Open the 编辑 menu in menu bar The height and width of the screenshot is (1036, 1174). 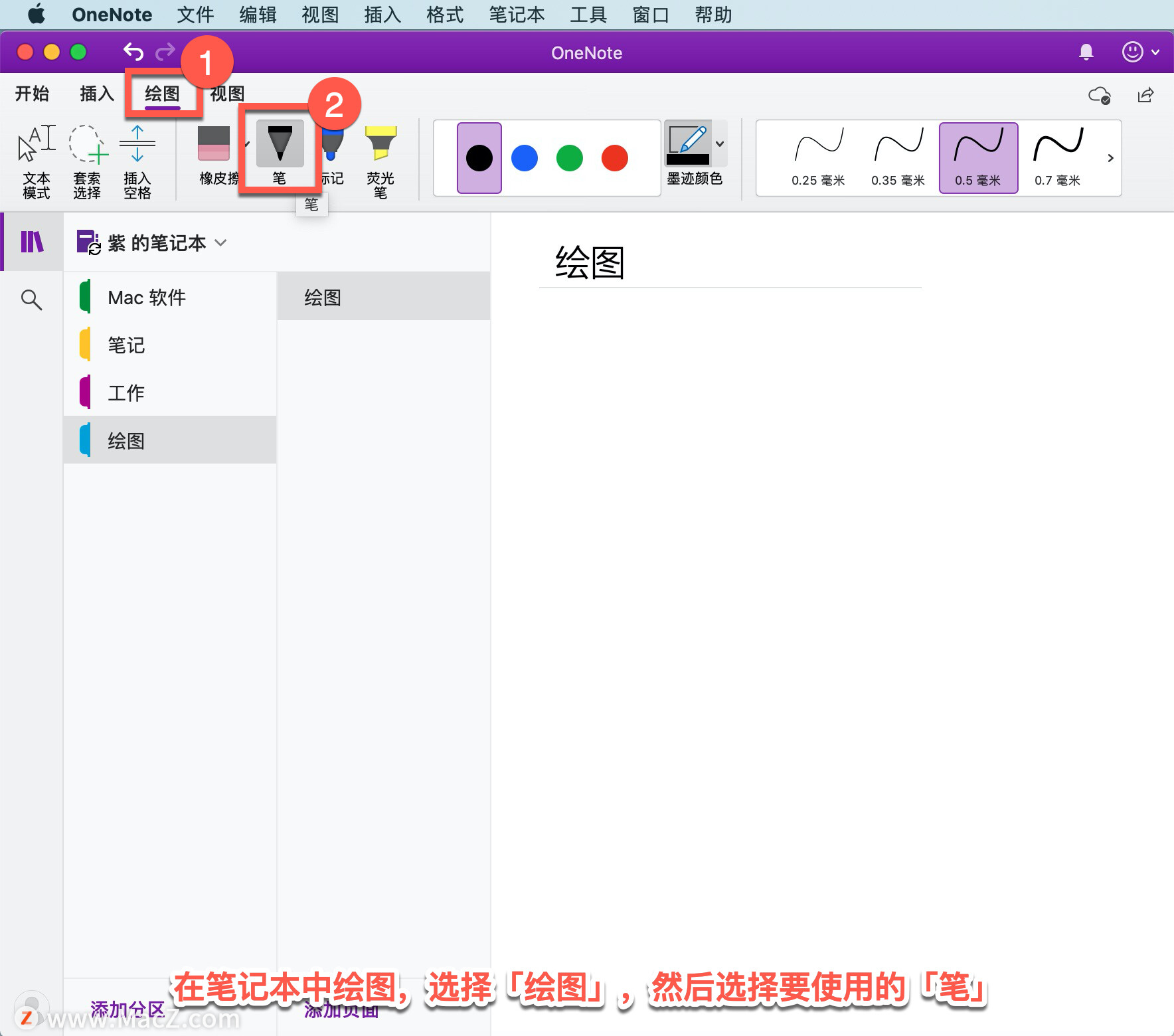coord(258,15)
